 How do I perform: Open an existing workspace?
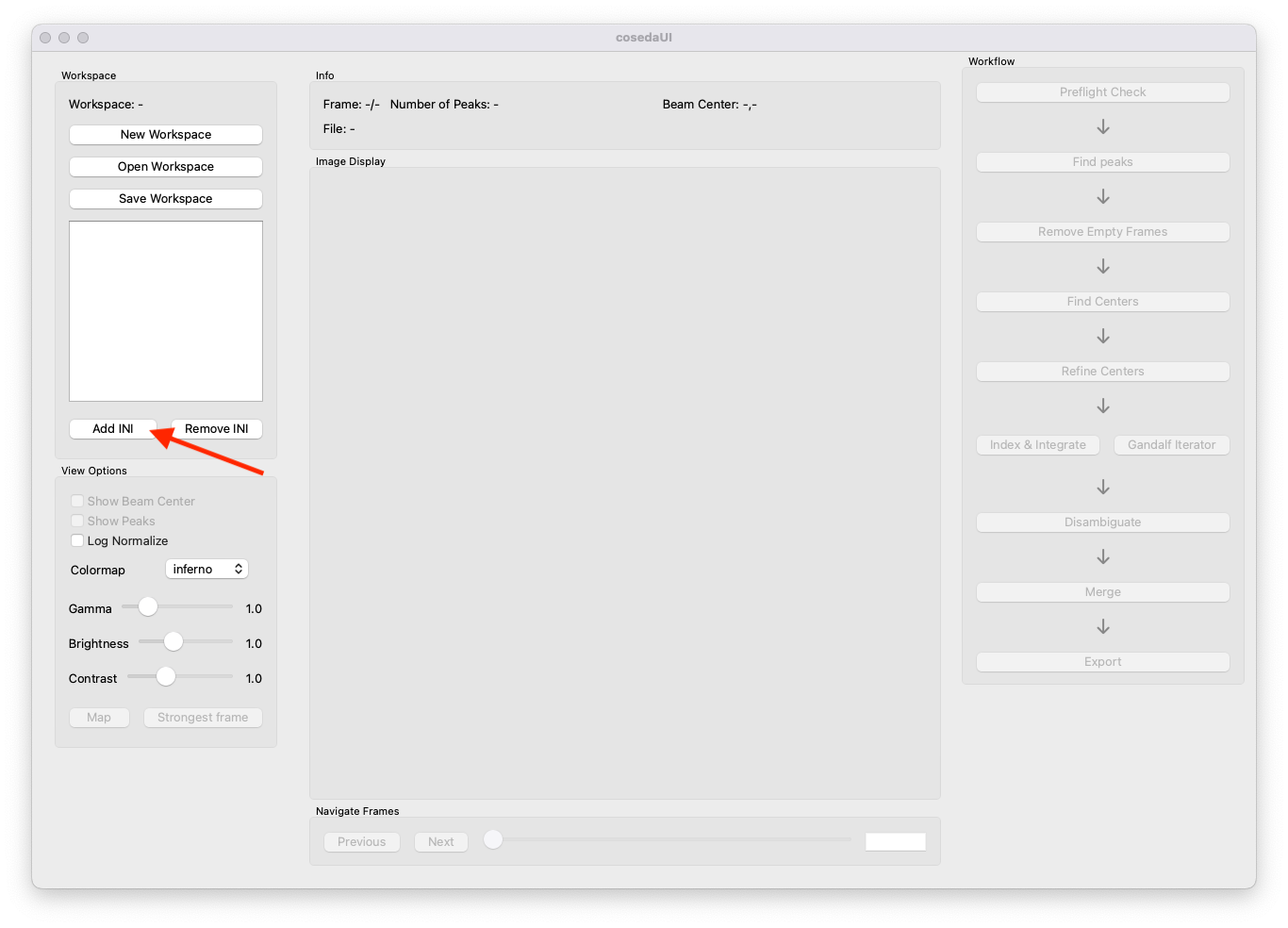pyautogui.click(x=166, y=167)
